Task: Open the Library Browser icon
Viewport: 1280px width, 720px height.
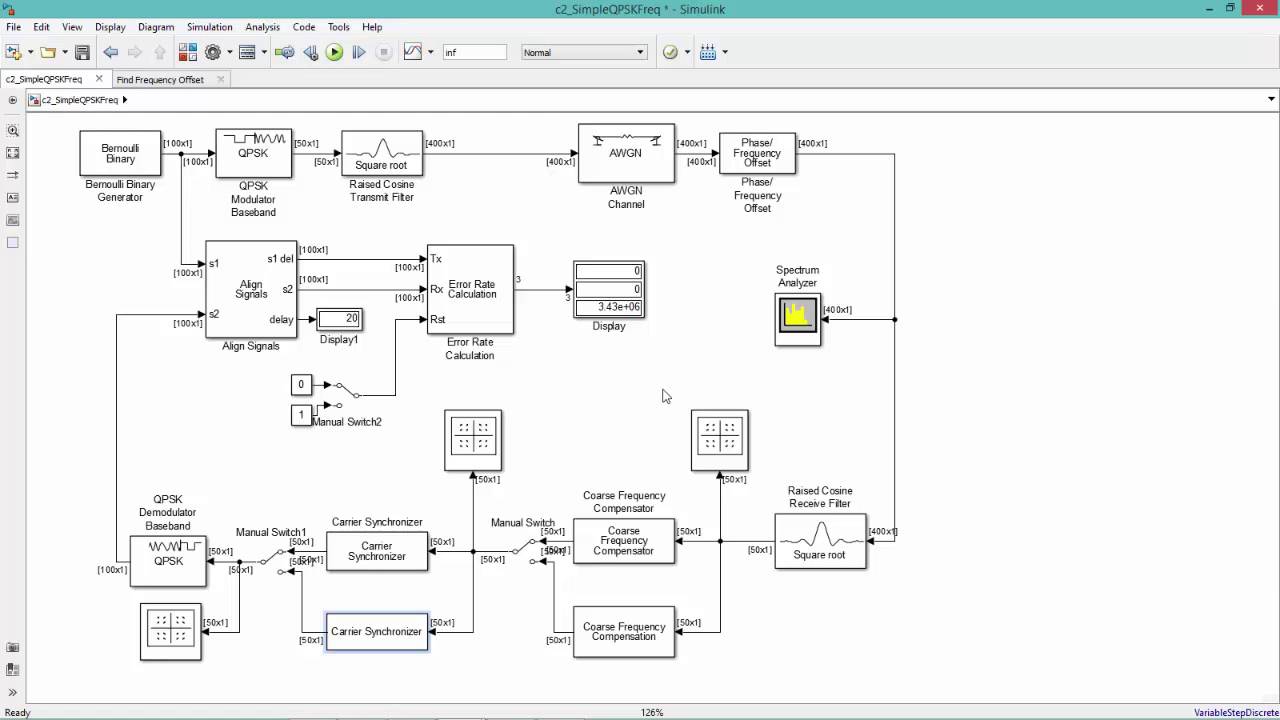Action: click(188, 52)
